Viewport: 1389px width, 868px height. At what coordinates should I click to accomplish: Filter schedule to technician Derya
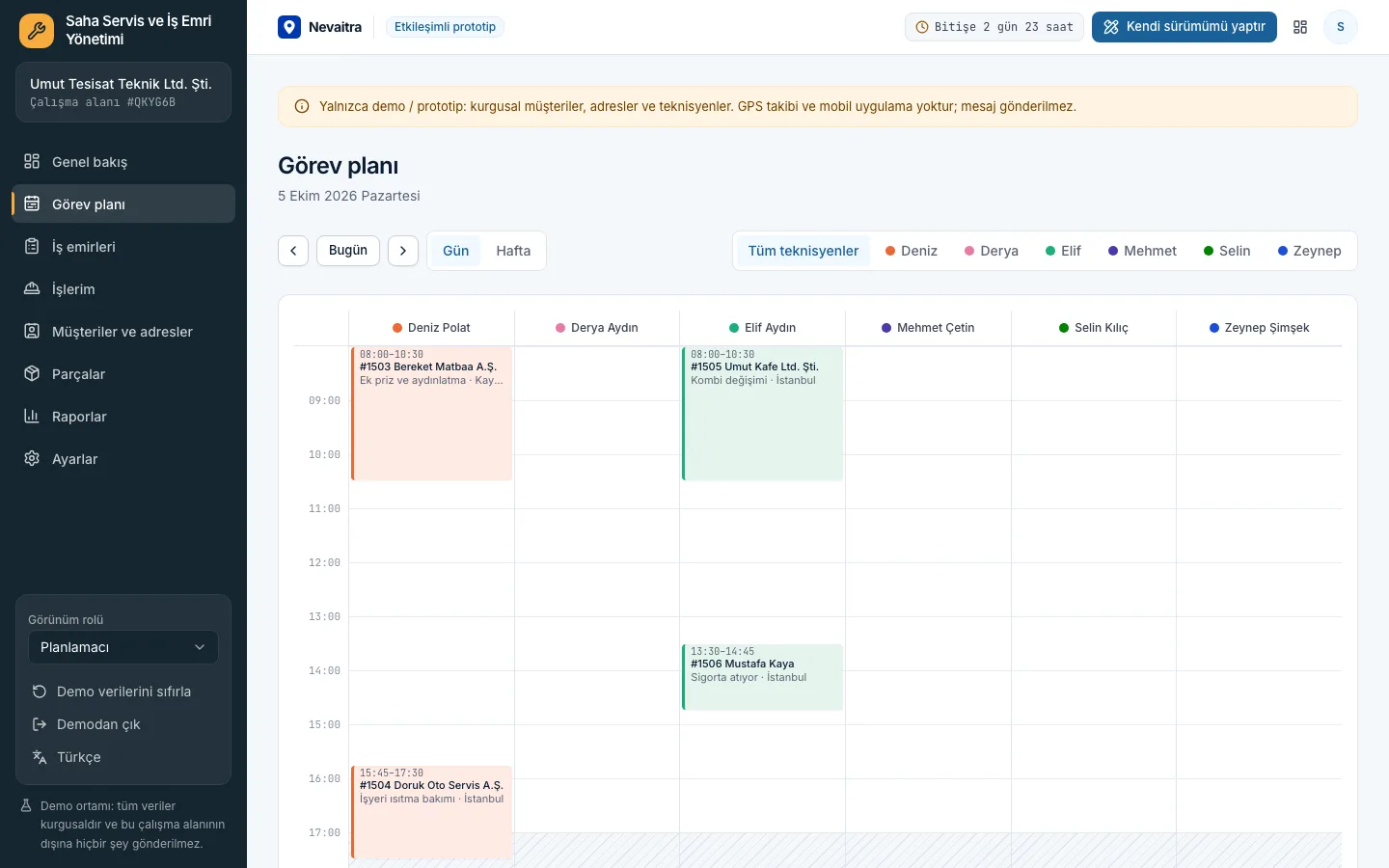click(992, 251)
